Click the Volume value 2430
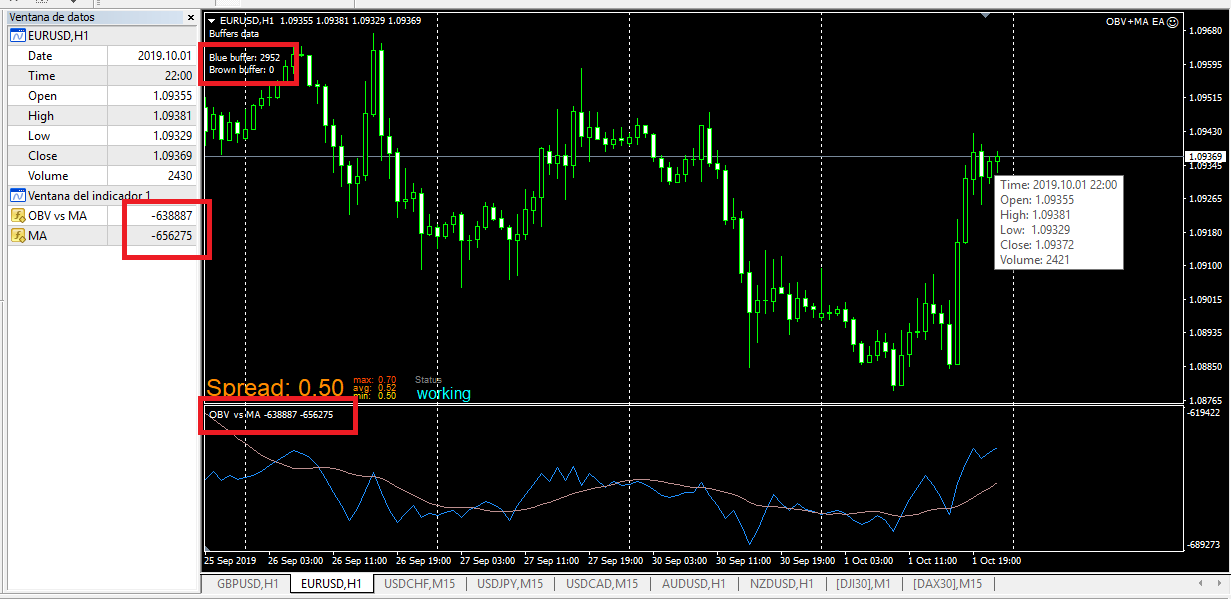This screenshot has height=599, width=1231. pyautogui.click(x=180, y=176)
